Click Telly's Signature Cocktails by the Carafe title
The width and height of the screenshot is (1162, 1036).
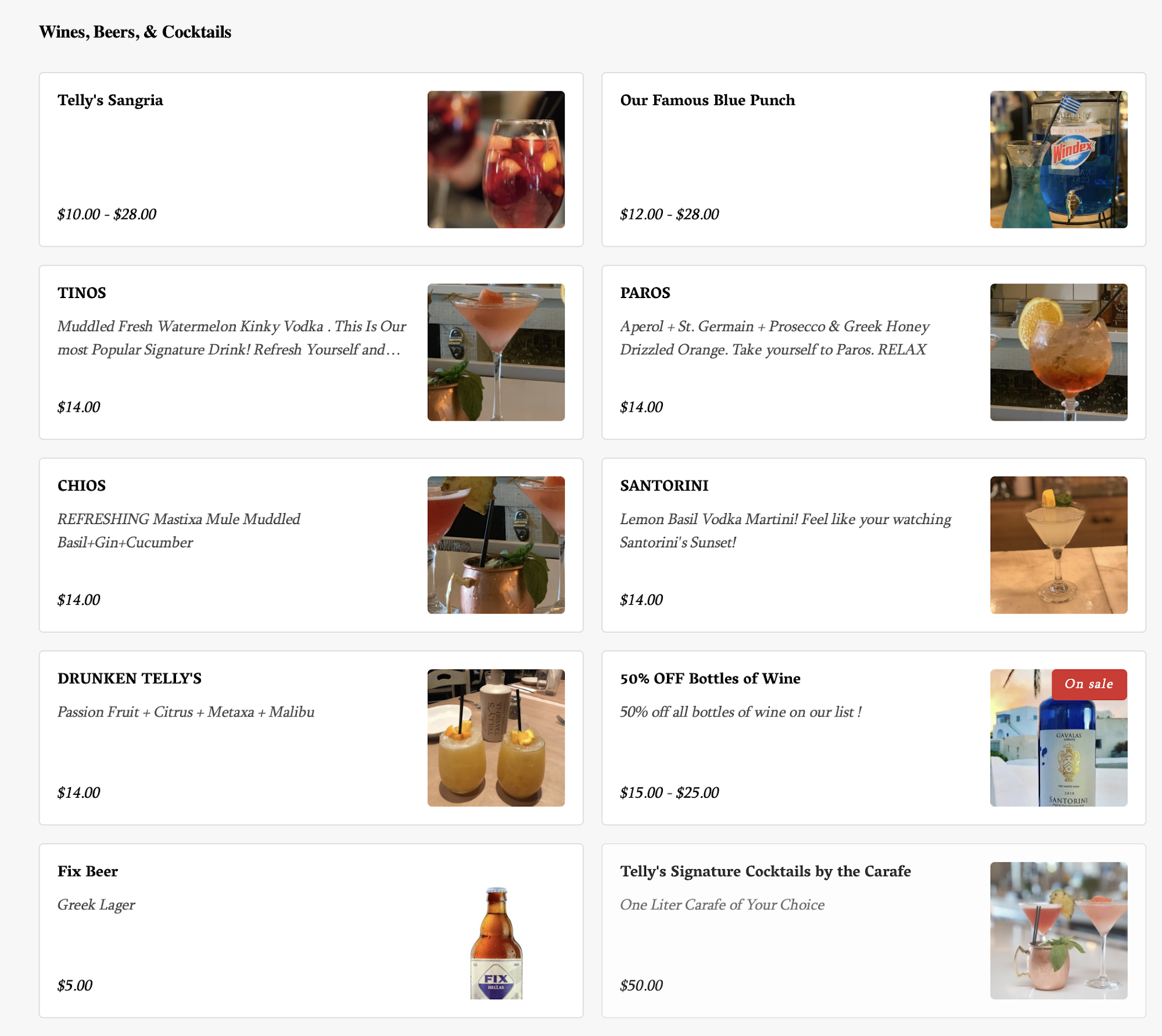[765, 872]
